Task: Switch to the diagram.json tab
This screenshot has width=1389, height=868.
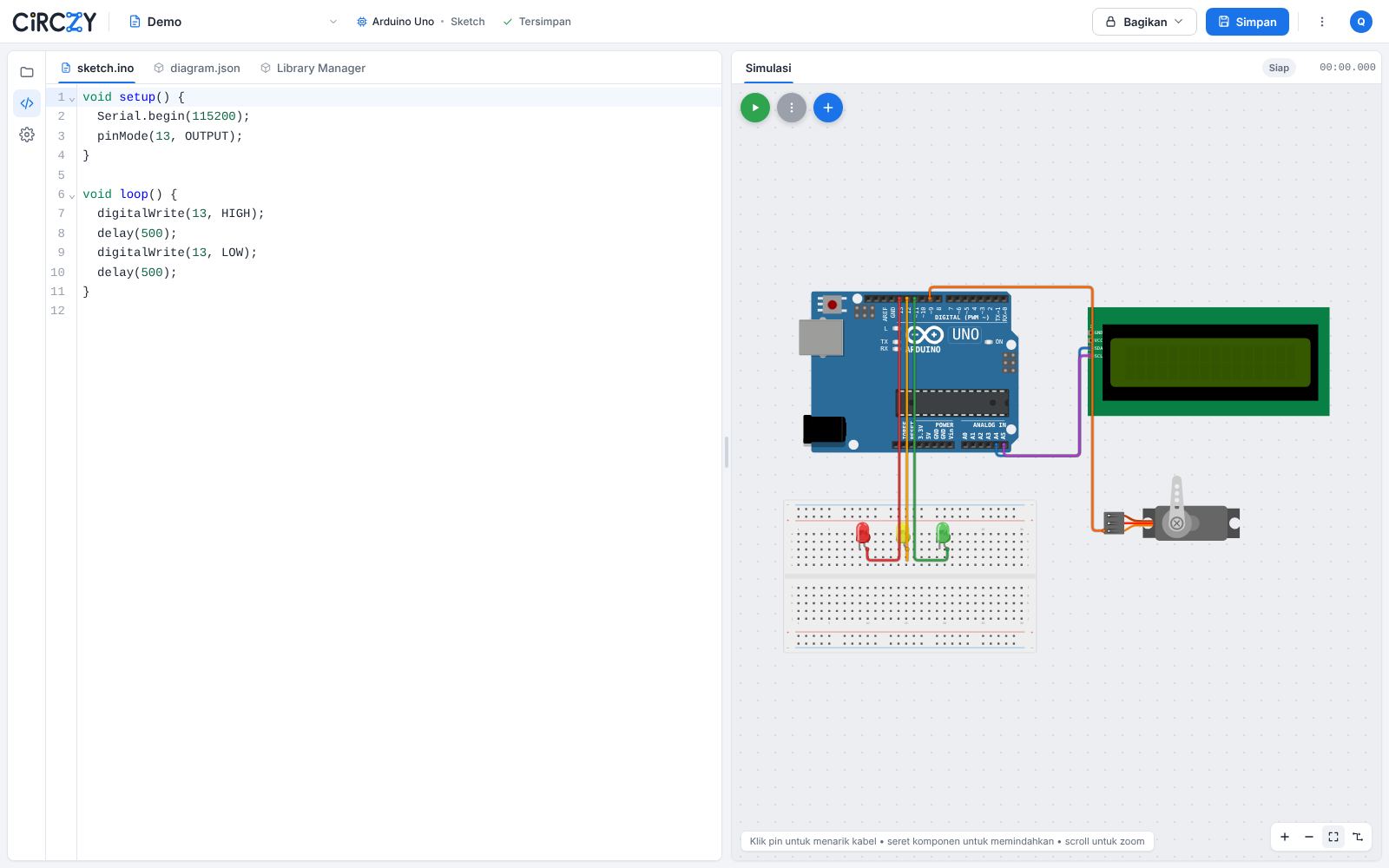Action: click(x=197, y=68)
